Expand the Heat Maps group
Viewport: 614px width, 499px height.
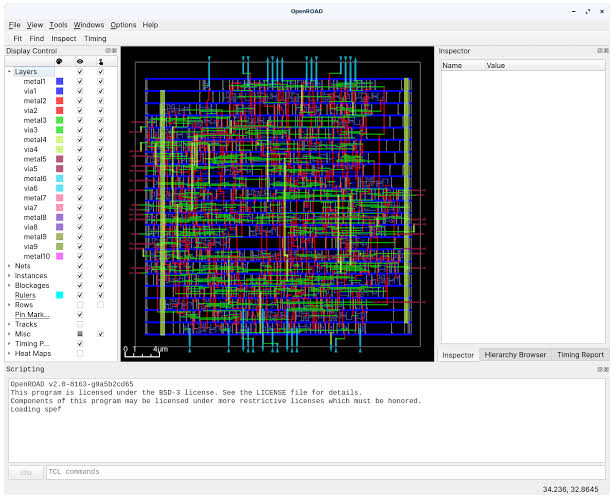coord(9,353)
